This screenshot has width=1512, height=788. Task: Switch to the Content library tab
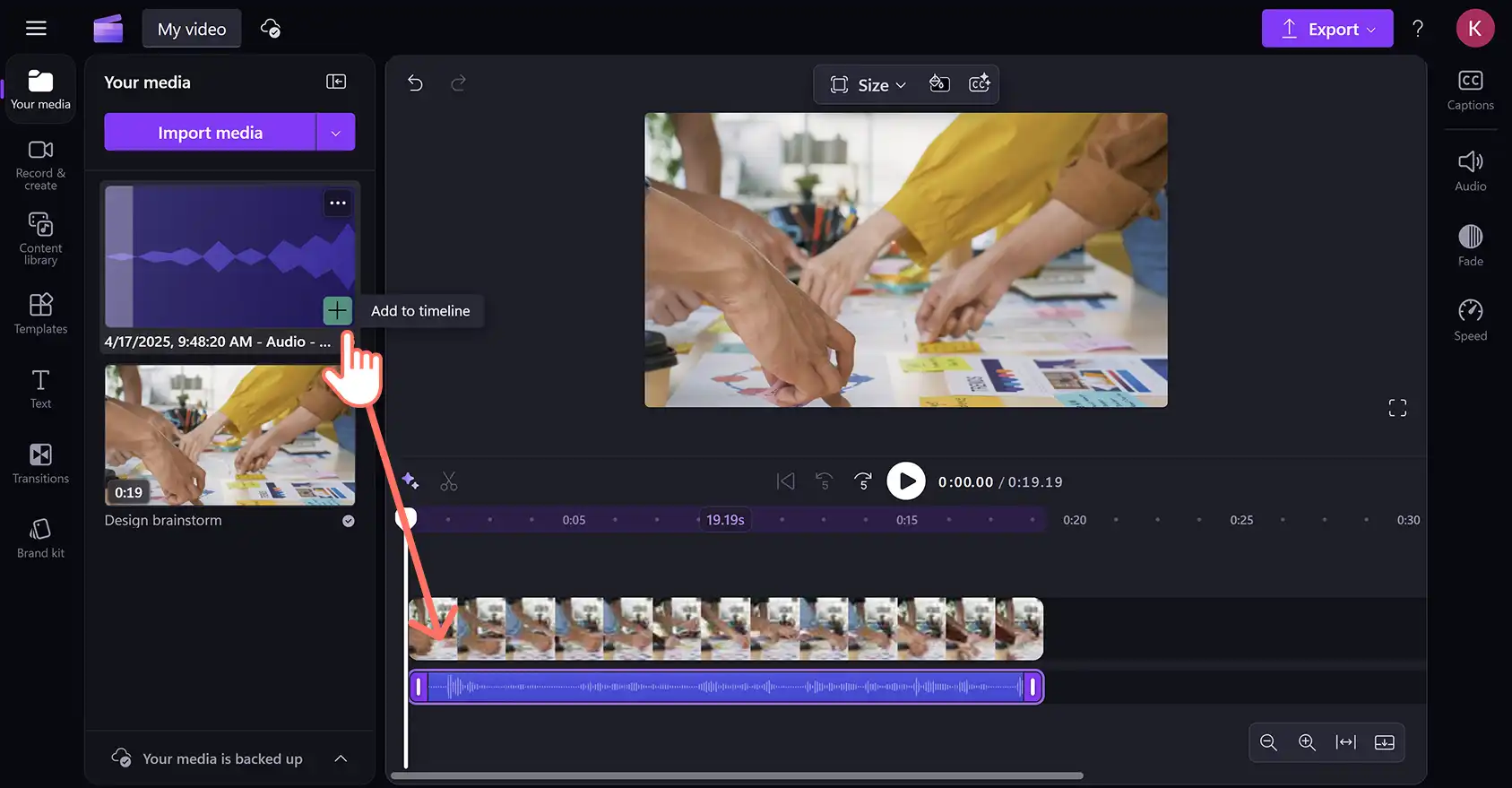click(x=40, y=238)
